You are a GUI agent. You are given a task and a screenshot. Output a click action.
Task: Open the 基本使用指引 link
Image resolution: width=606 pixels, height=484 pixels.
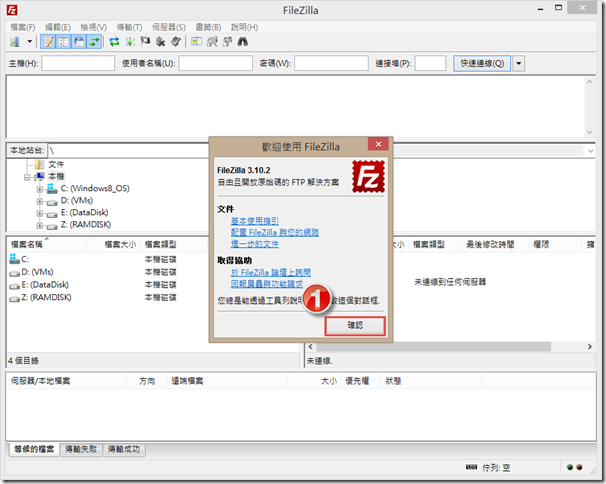coord(255,221)
